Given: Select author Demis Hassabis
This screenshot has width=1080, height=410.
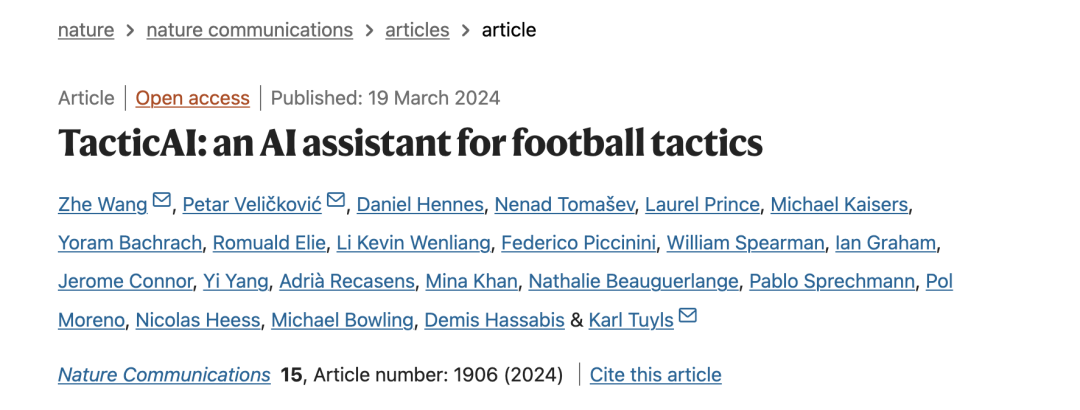Looking at the screenshot, I should 494,320.
